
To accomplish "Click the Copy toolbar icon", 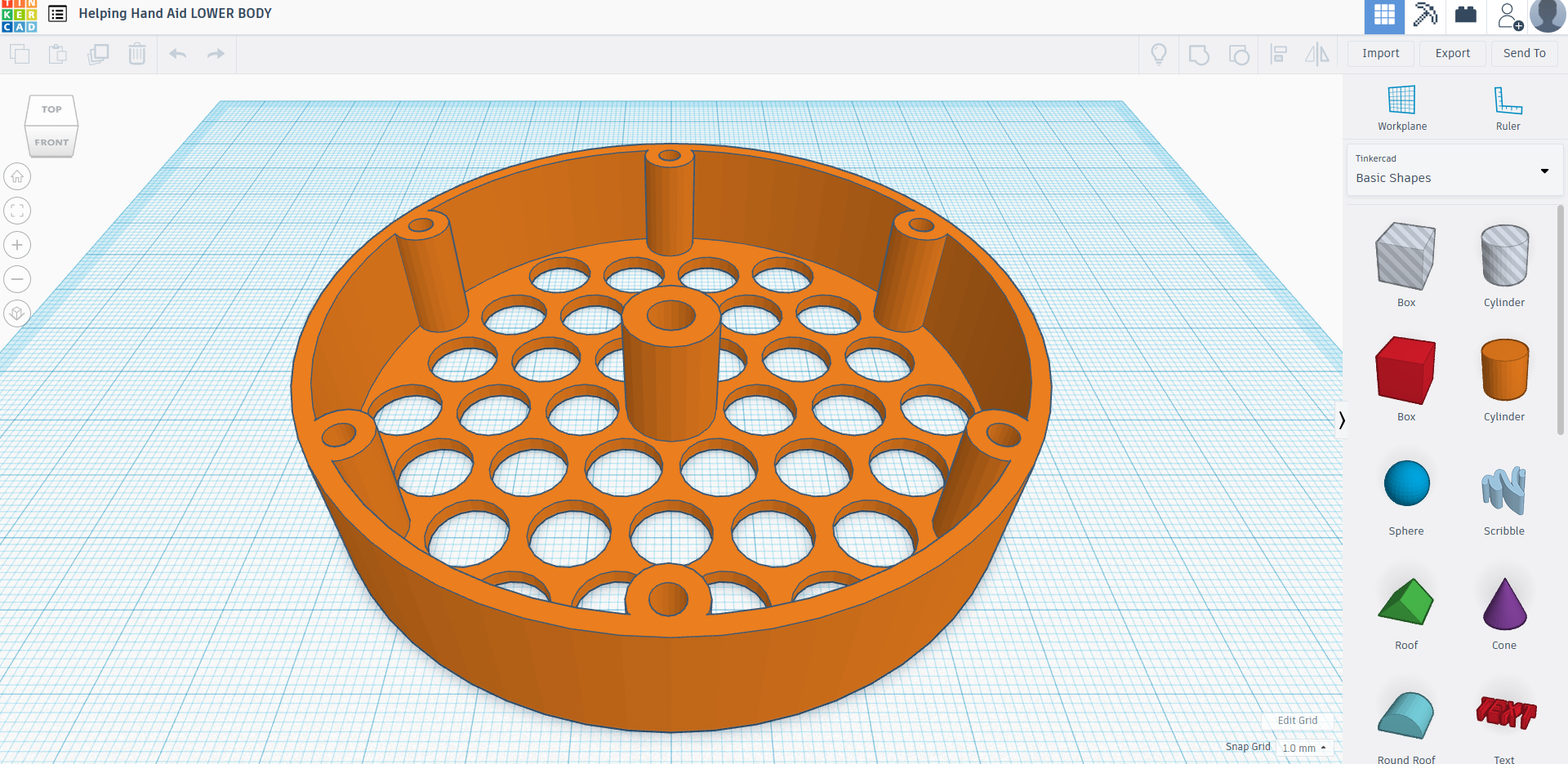I will pyautogui.click(x=20, y=55).
